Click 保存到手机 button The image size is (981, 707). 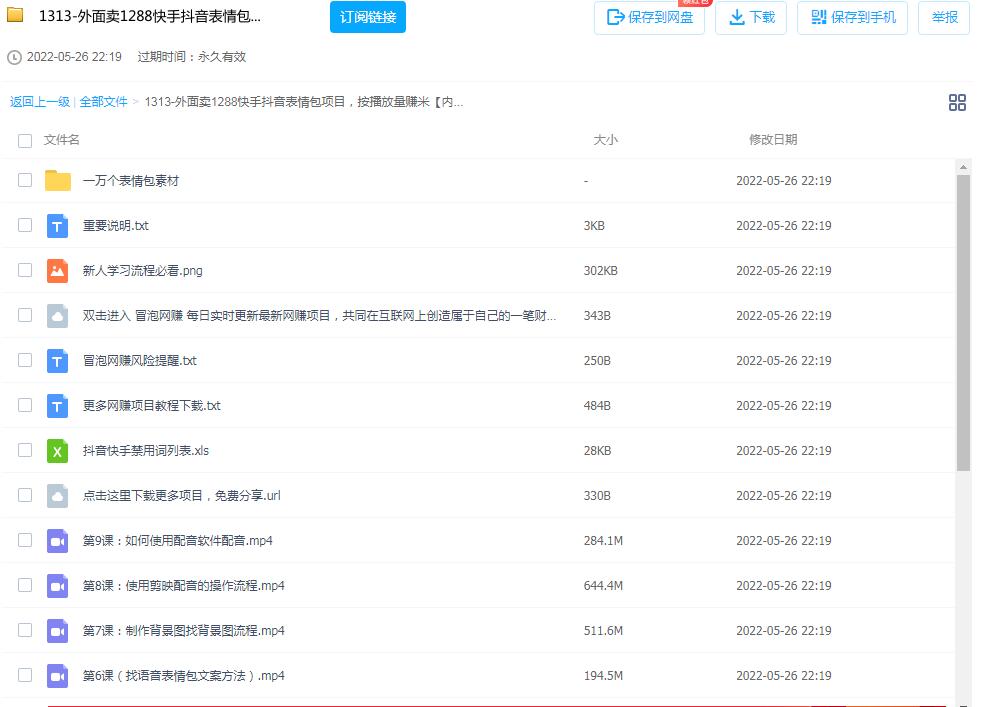coord(852,18)
